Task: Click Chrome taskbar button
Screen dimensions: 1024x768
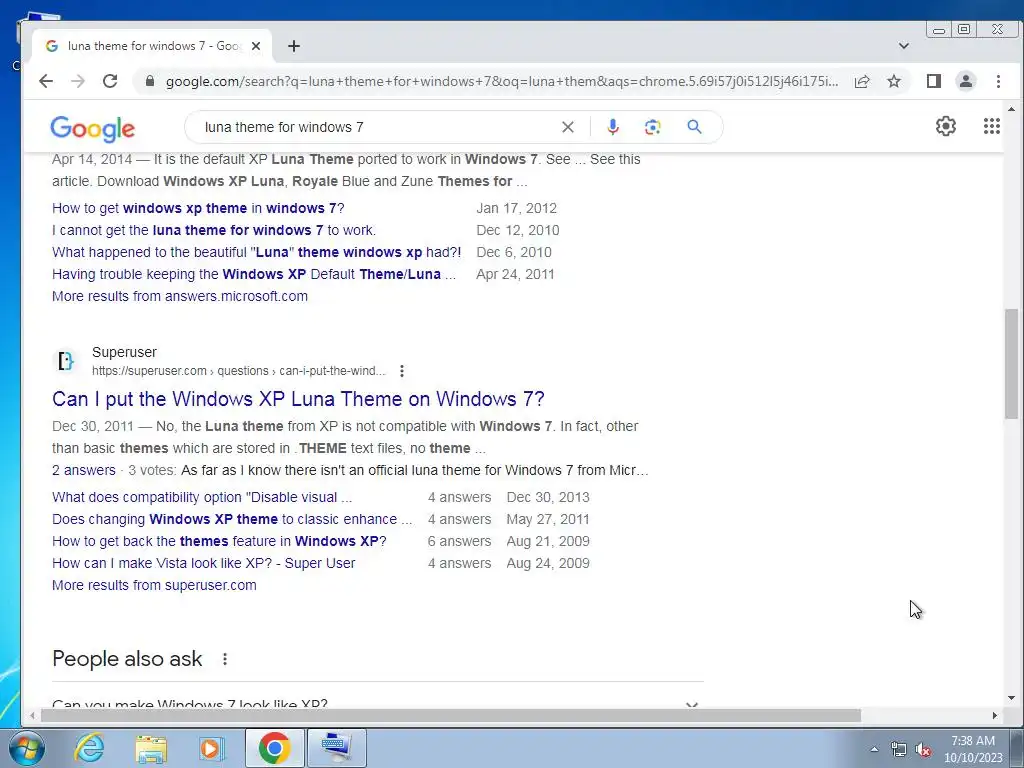Action: 274,748
